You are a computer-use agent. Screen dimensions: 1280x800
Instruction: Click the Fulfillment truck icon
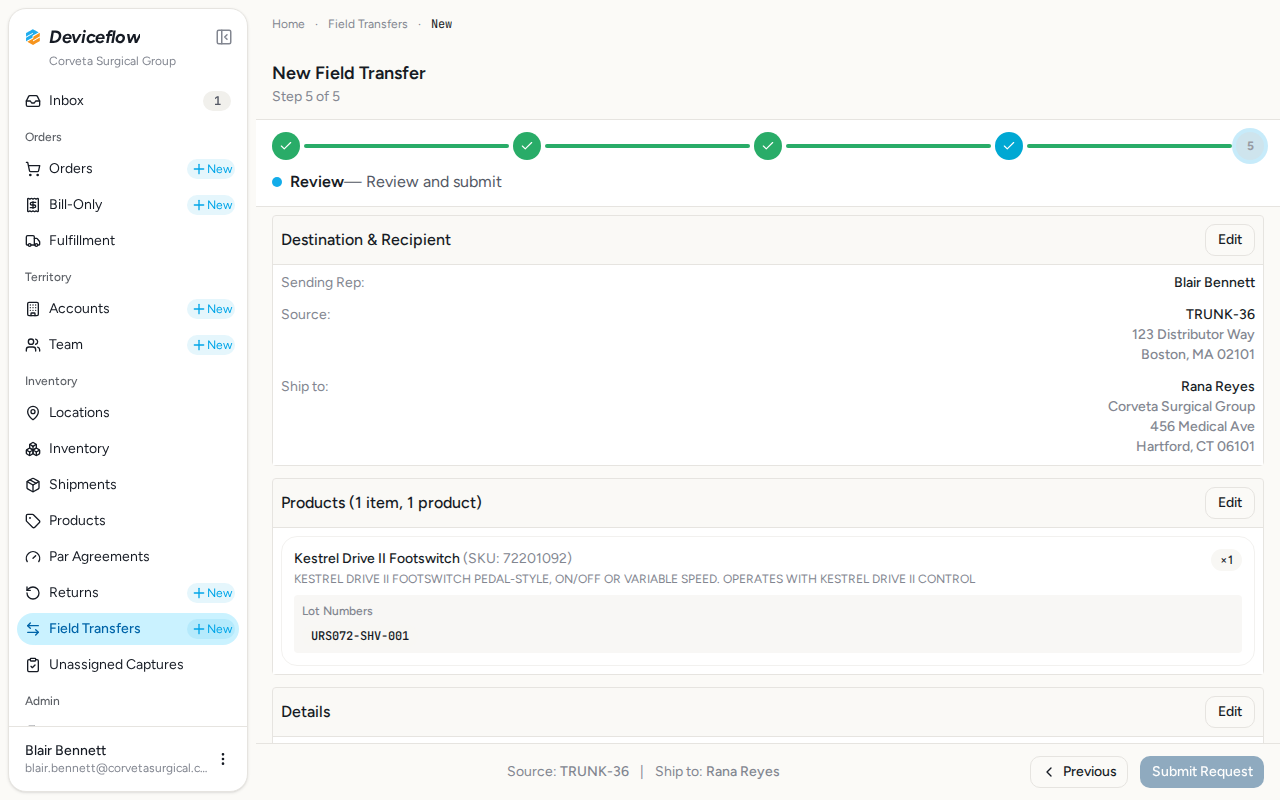[33, 241]
